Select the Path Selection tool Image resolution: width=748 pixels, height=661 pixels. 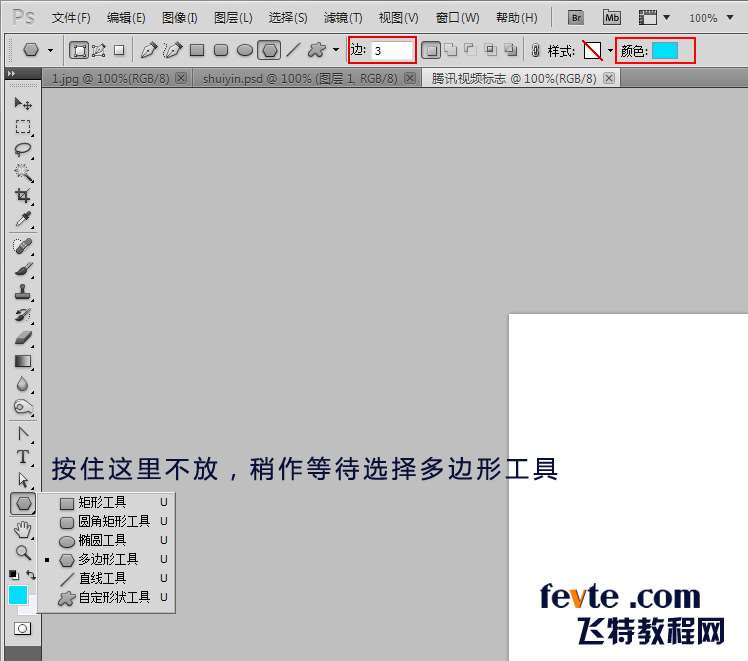pos(22,479)
